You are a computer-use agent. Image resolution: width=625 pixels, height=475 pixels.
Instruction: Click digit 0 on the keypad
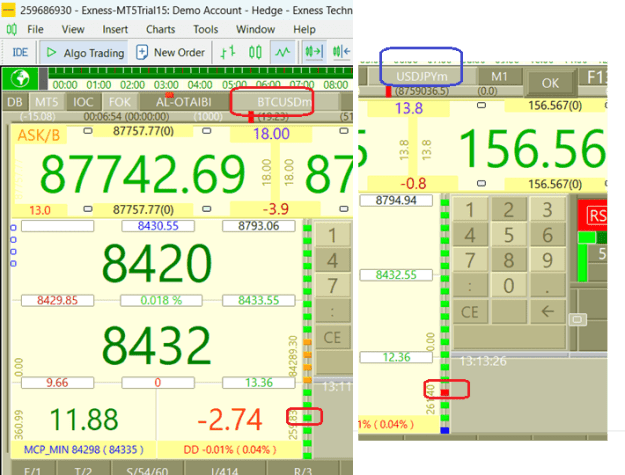[508, 286]
